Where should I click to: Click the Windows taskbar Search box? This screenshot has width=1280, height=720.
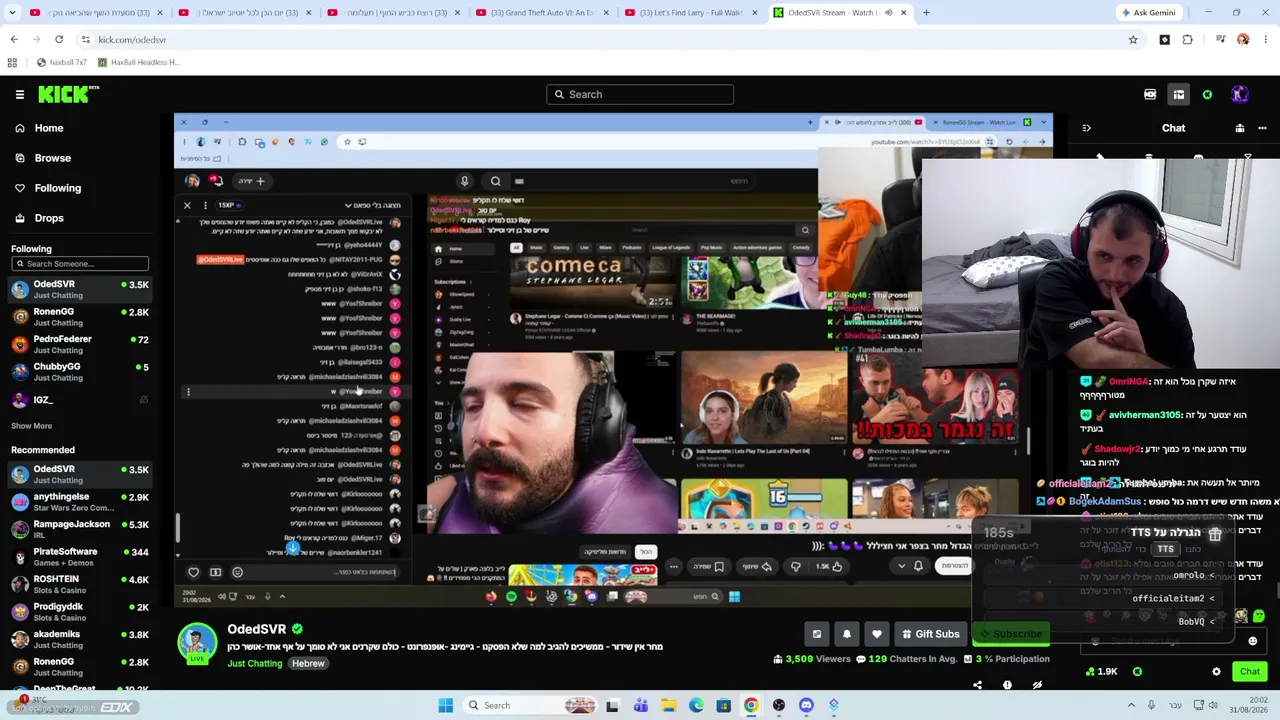(x=532, y=705)
